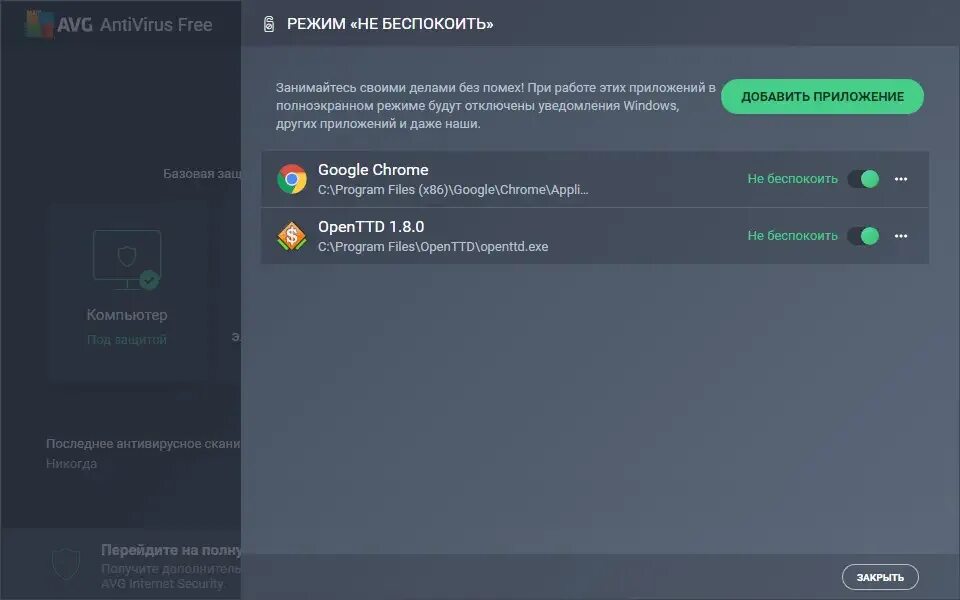Click the 'Базовая защ…' label in background
Image resolution: width=960 pixels, height=600 pixels.
coord(202,174)
